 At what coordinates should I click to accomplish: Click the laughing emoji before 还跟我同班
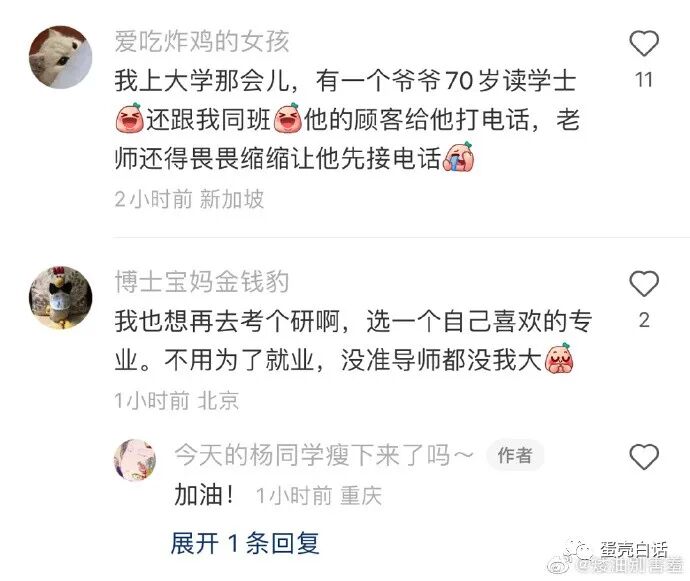pos(129,118)
